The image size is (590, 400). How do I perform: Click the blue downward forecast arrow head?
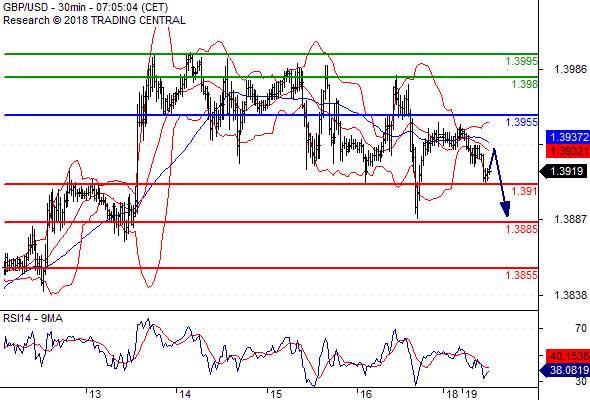click(x=506, y=209)
